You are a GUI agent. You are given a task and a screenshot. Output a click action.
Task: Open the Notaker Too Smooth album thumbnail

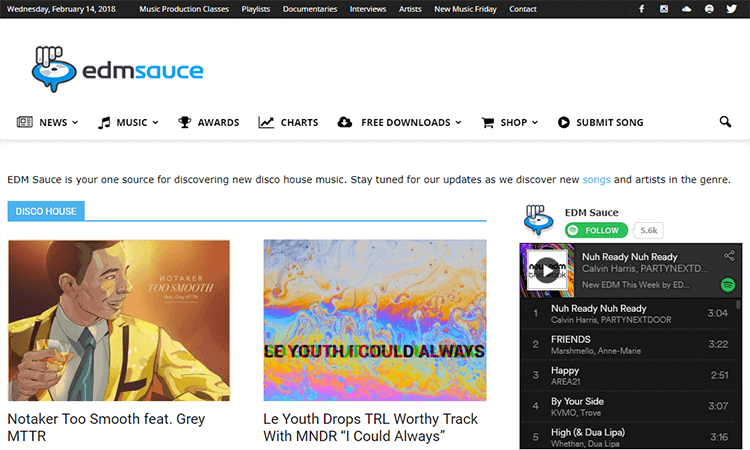click(x=119, y=320)
